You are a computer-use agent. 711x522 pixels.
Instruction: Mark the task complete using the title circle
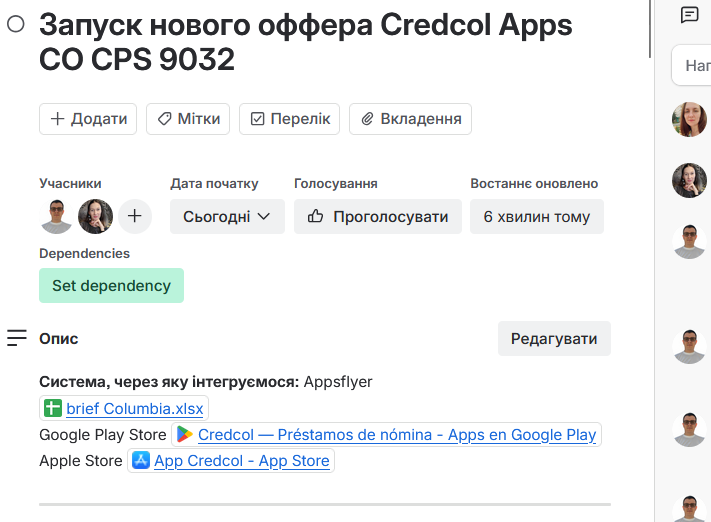[16, 25]
